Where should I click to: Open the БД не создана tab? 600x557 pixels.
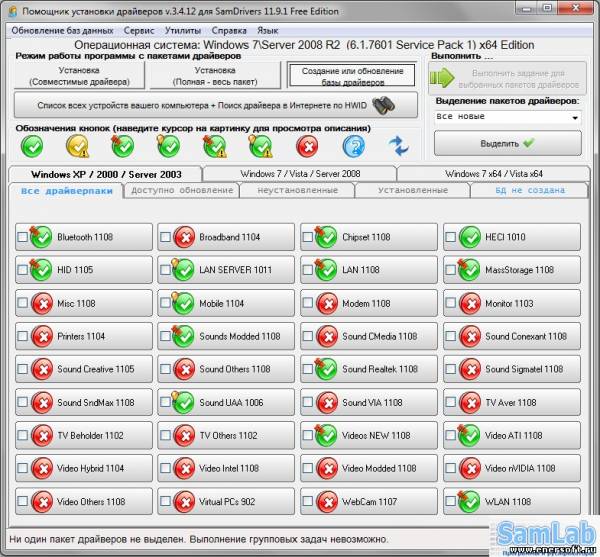530,190
